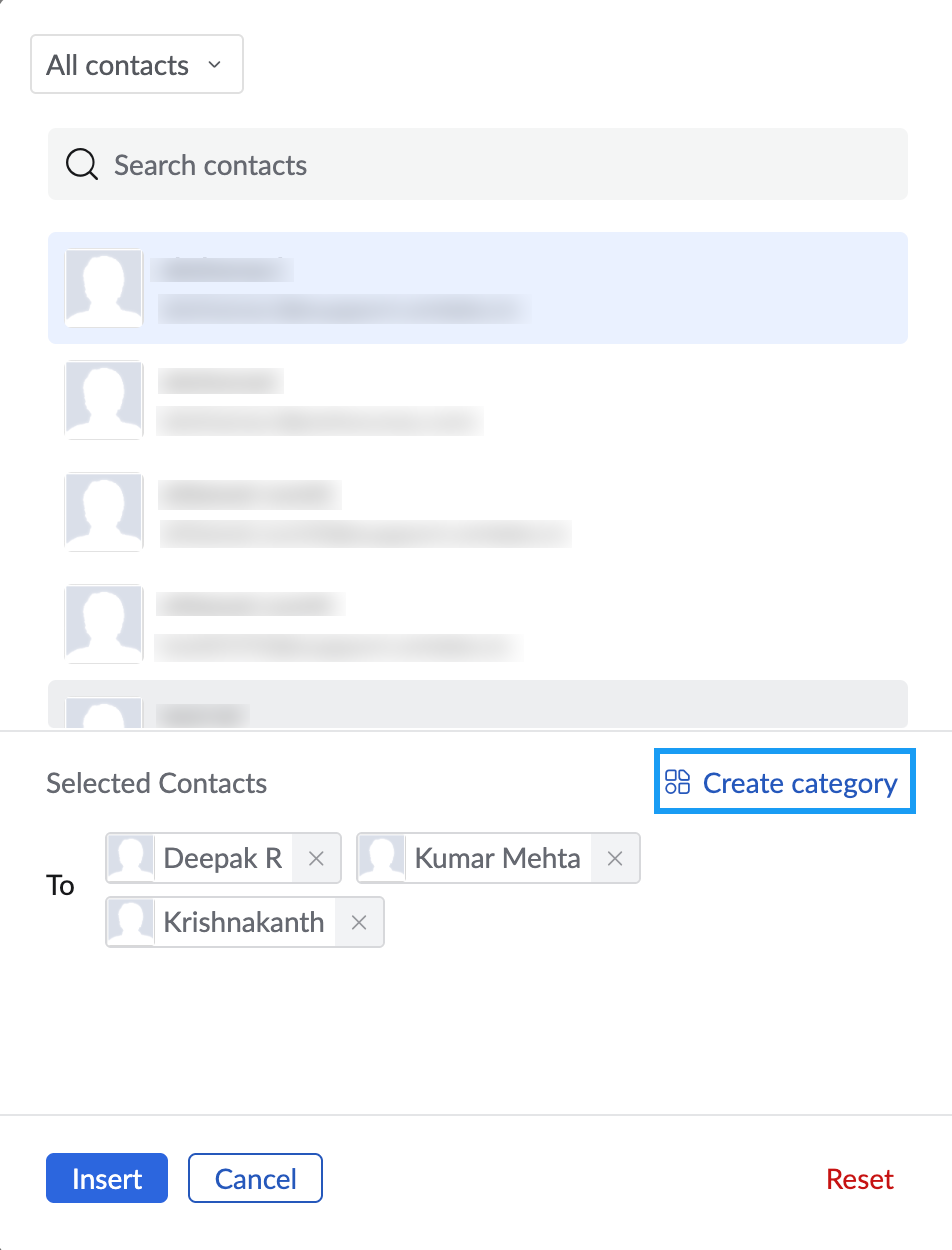Remove Kumar Mehta from selected contacts

pos(615,858)
